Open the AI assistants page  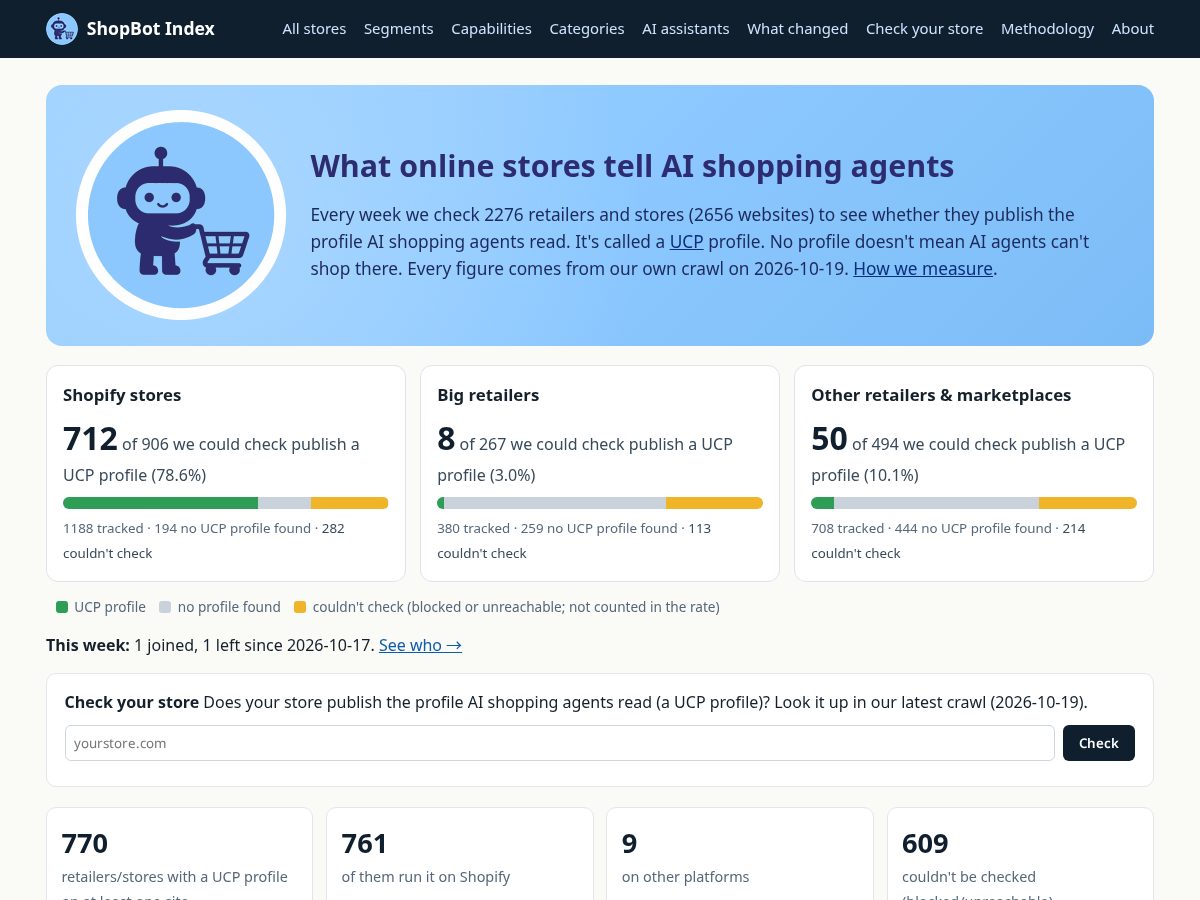pyautogui.click(x=686, y=29)
